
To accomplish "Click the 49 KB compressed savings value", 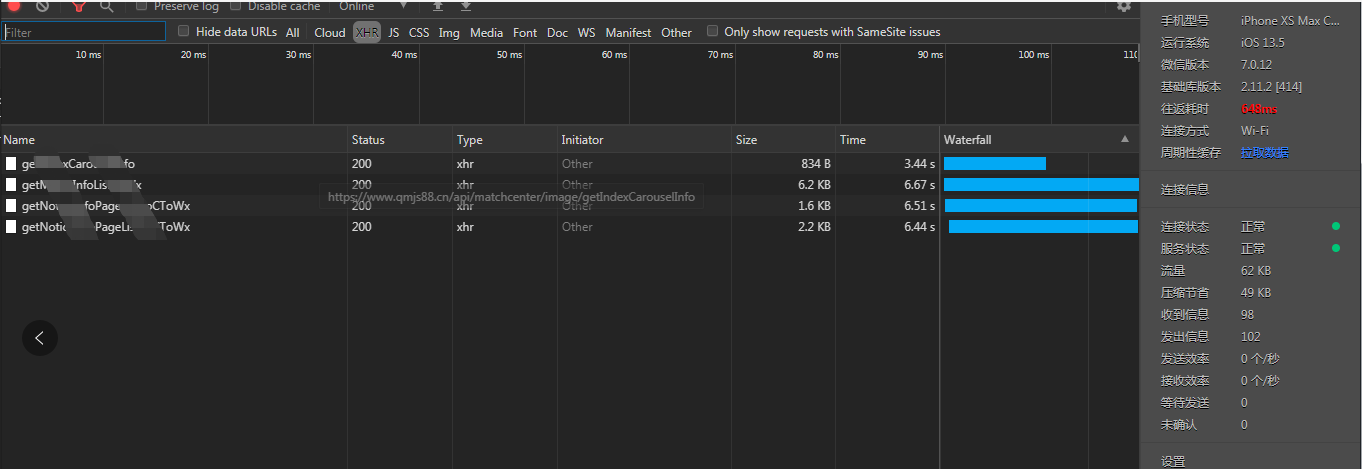I will [1256, 292].
